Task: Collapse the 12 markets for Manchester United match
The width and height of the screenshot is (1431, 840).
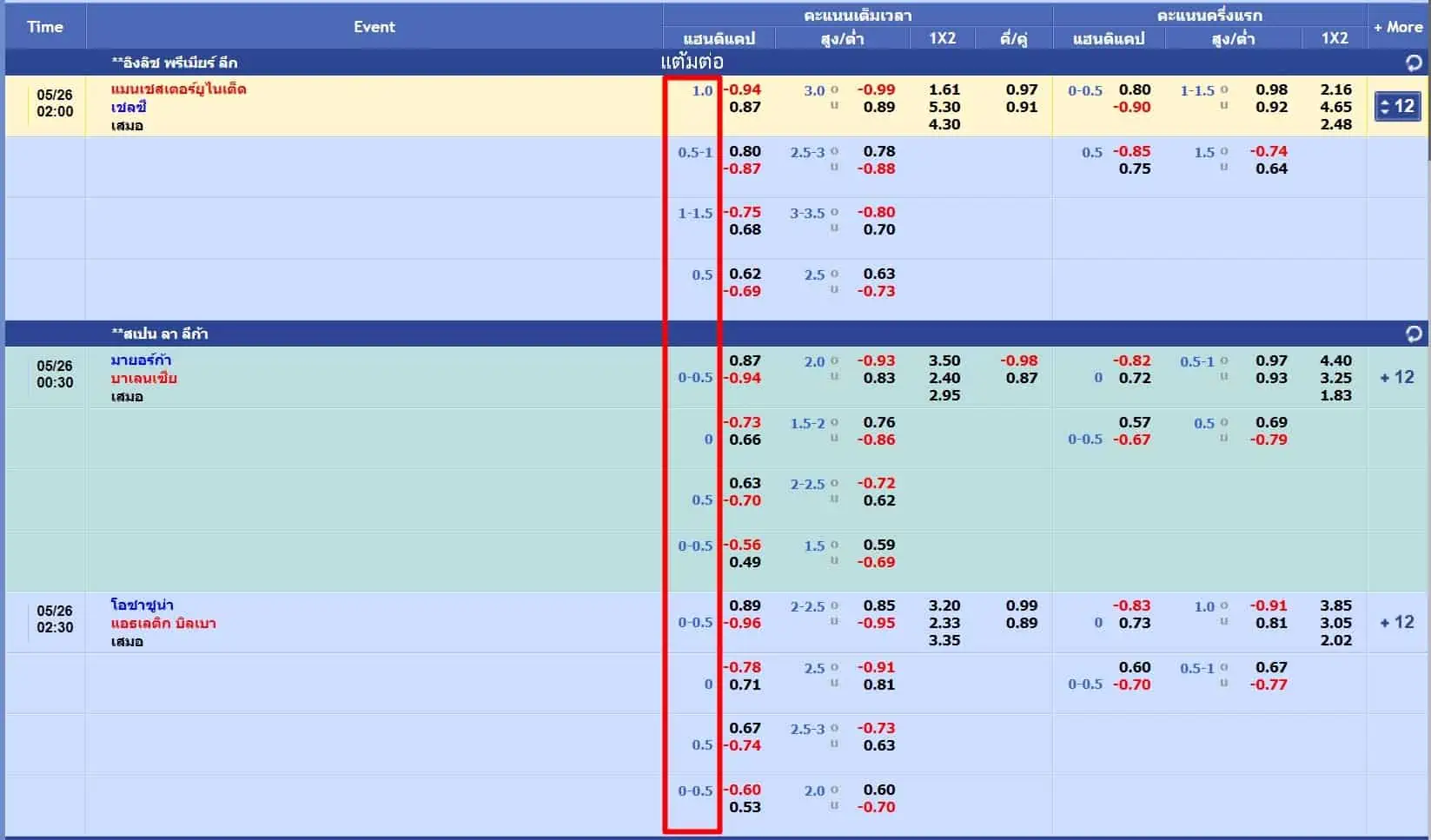Action: point(1397,106)
